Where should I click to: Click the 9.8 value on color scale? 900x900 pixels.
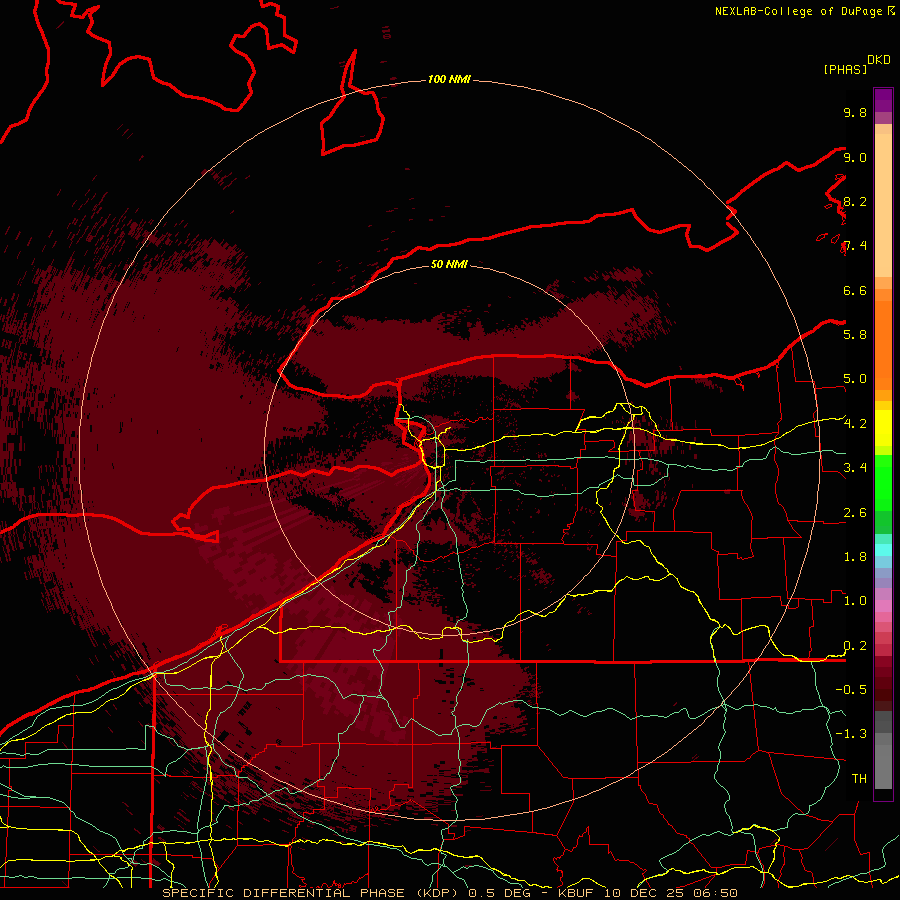855,112
